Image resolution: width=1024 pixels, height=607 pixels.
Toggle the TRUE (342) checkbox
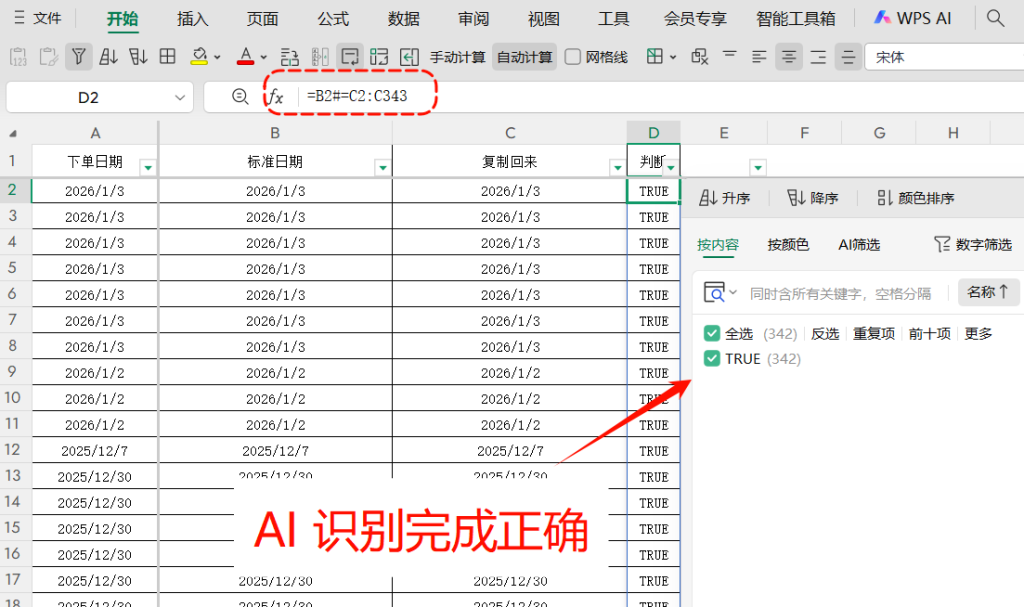[712, 359]
